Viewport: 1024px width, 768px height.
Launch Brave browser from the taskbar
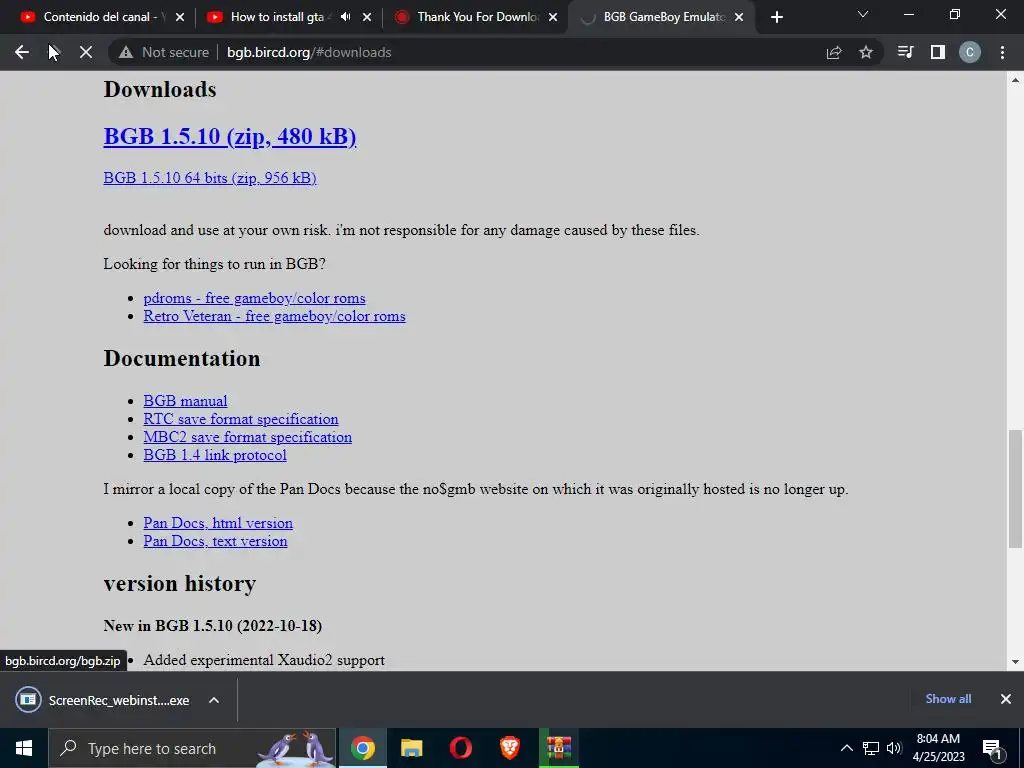509,748
